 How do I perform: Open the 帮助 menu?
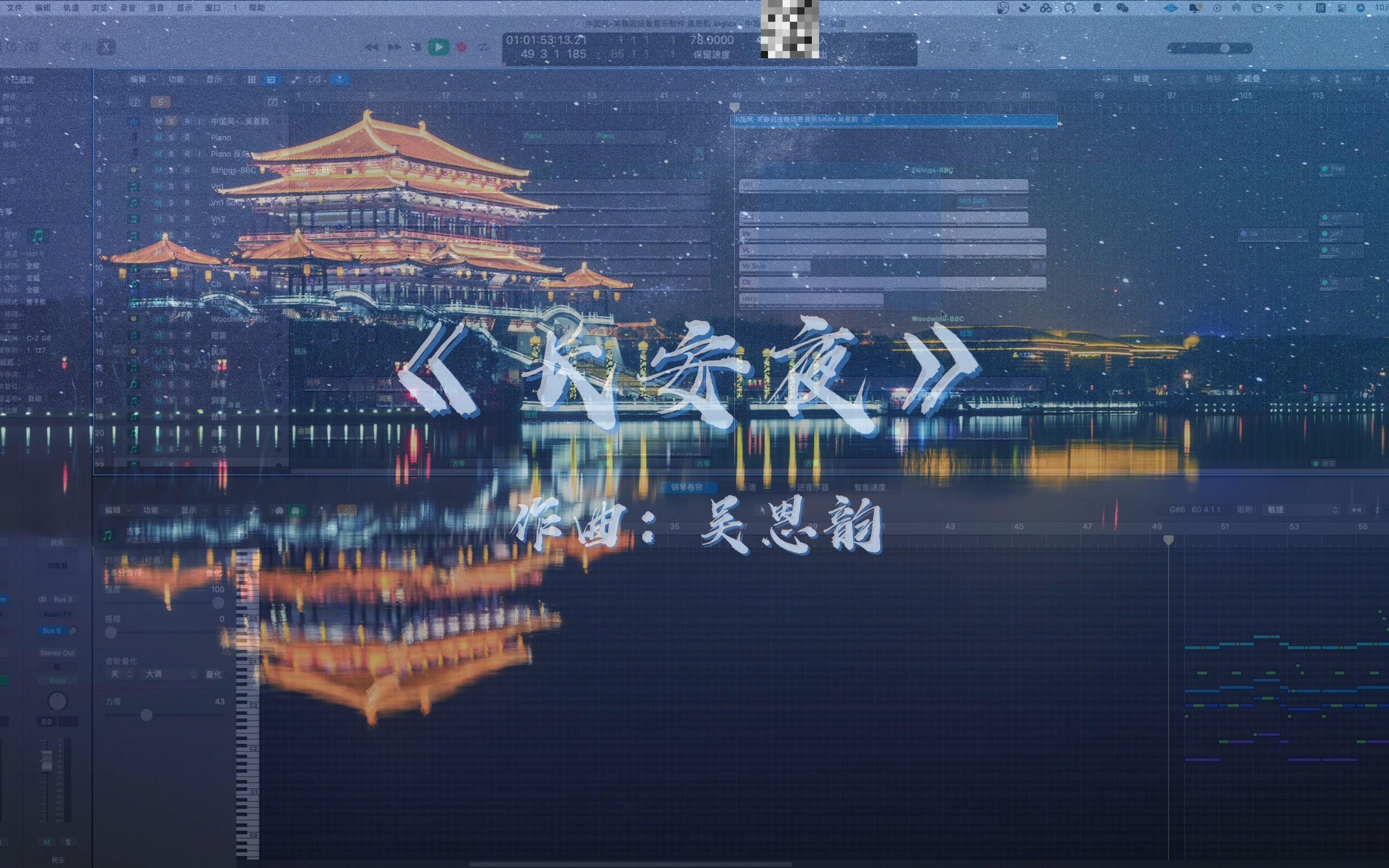coord(256,8)
